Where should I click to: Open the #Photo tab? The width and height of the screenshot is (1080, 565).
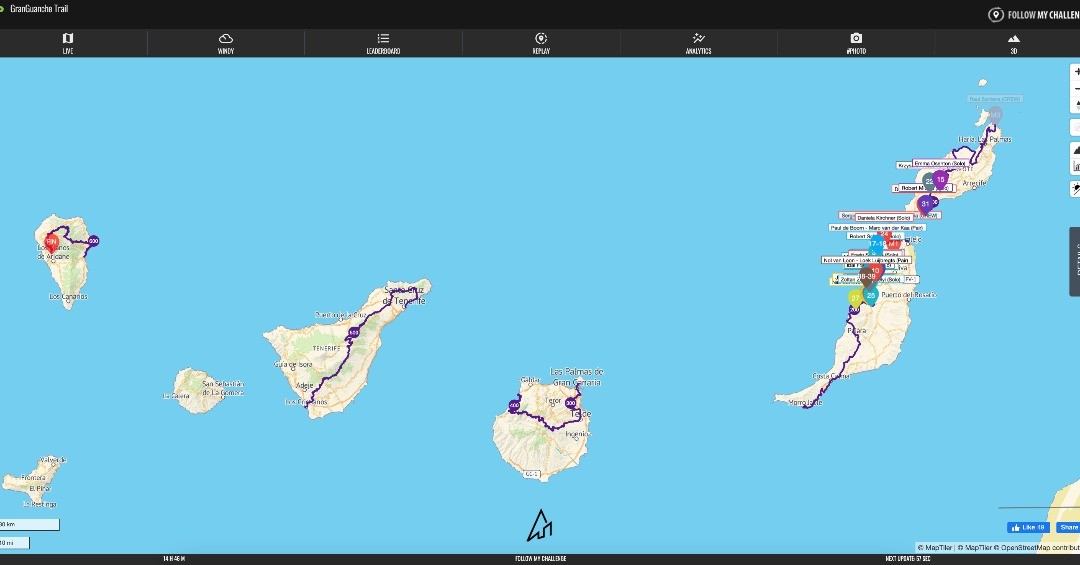pos(855,43)
